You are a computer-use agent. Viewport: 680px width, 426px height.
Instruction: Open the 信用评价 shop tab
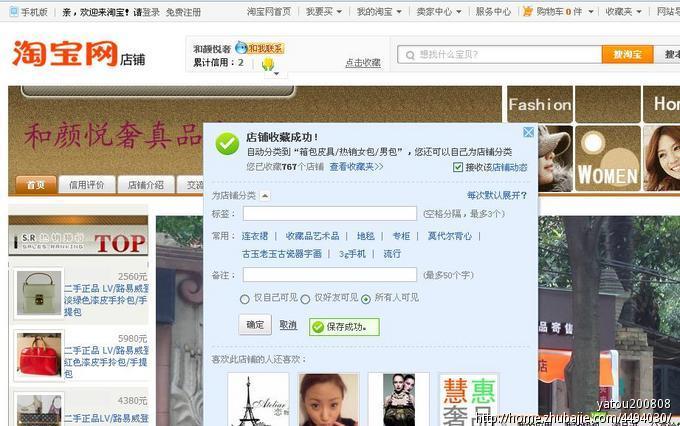[87, 185]
